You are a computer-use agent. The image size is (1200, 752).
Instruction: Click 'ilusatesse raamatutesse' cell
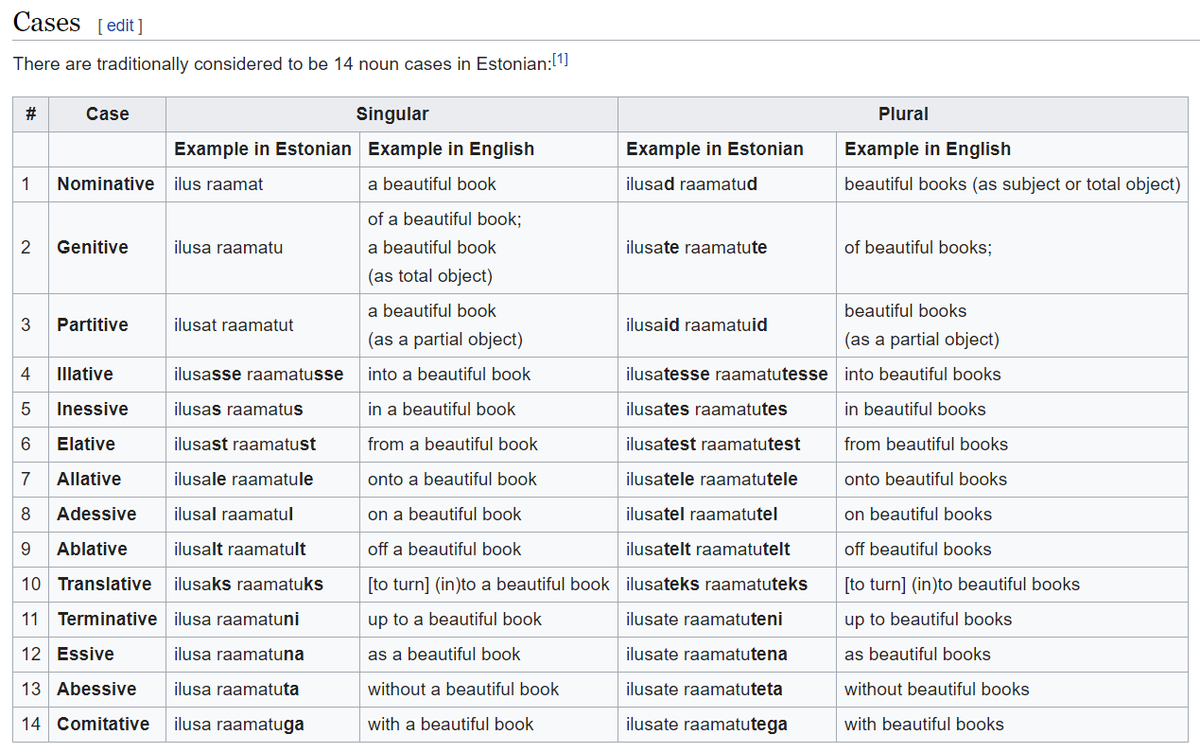click(727, 374)
